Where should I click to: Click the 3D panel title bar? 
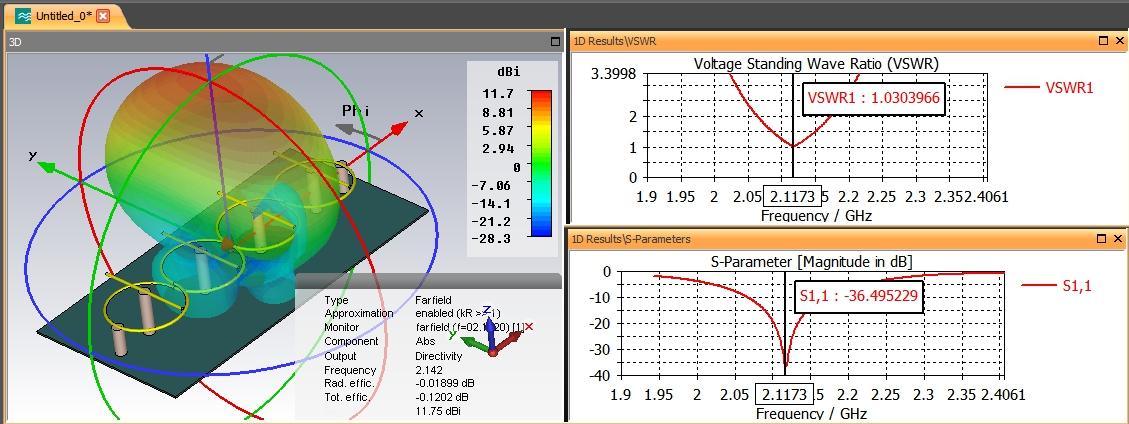pyautogui.click(x=284, y=42)
